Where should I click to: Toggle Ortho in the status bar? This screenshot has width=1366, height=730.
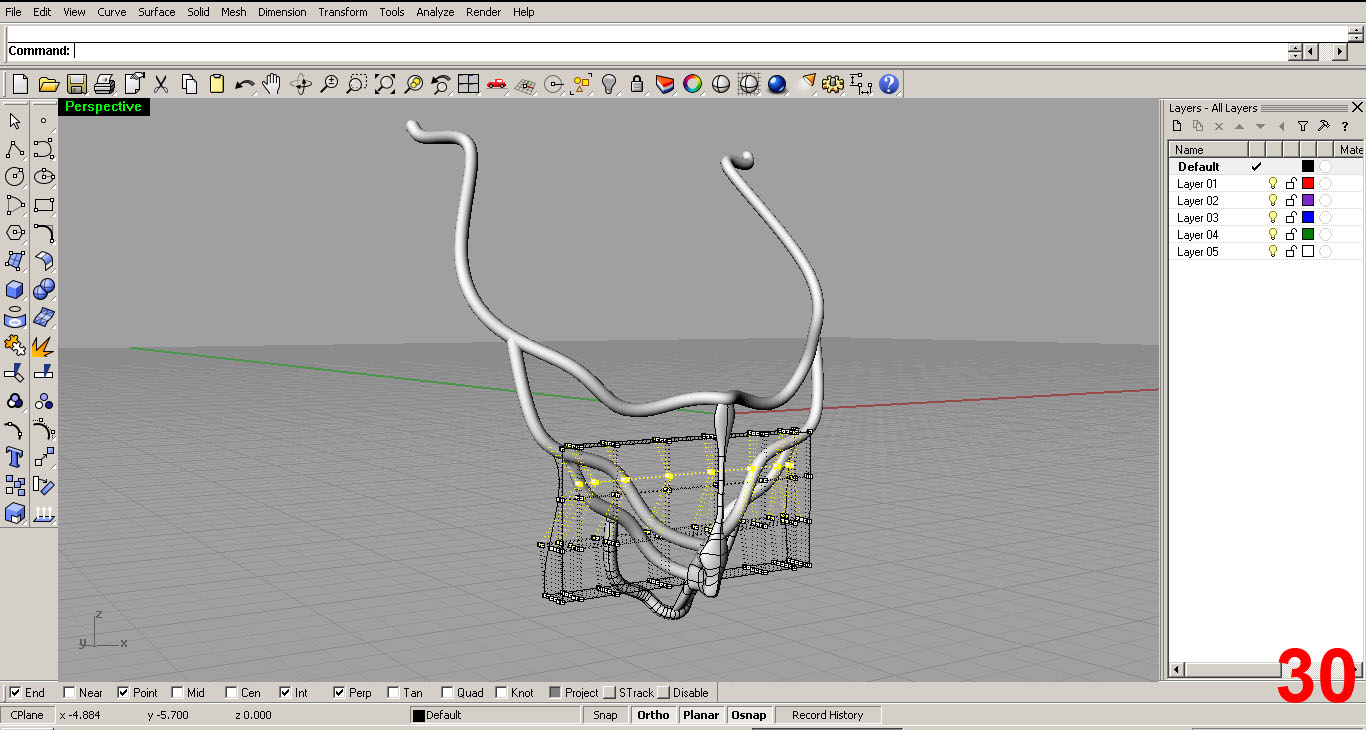[x=653, y=715]
